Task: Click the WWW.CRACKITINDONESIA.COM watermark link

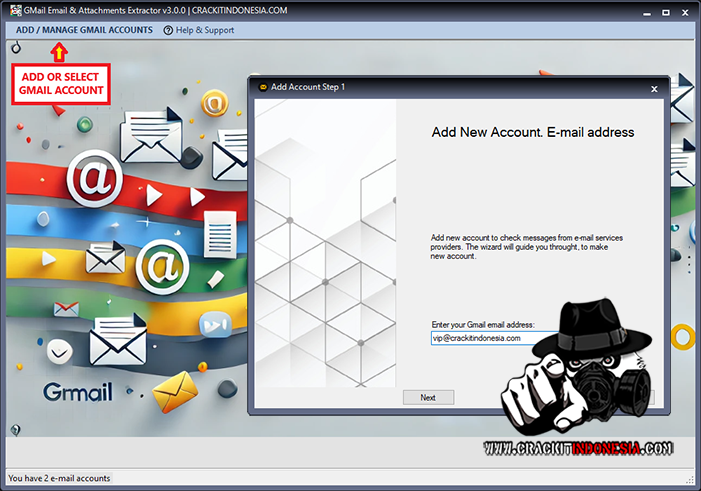Action: pos(577,450)
